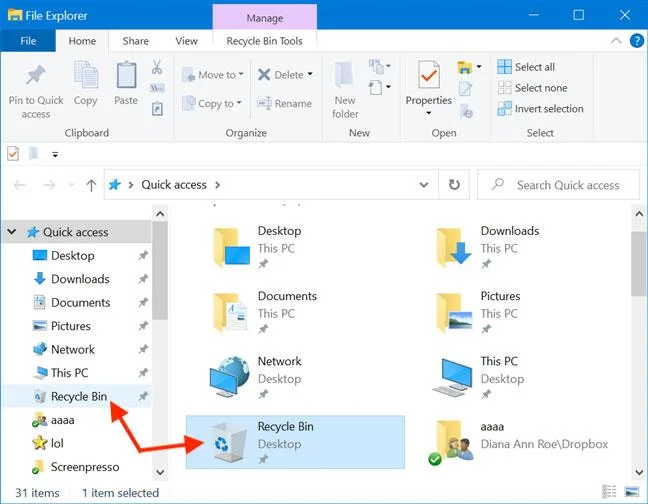This screenshot has width=648, height=504.
Task: Switch to Details view in status bar
Action: point(609,492)
